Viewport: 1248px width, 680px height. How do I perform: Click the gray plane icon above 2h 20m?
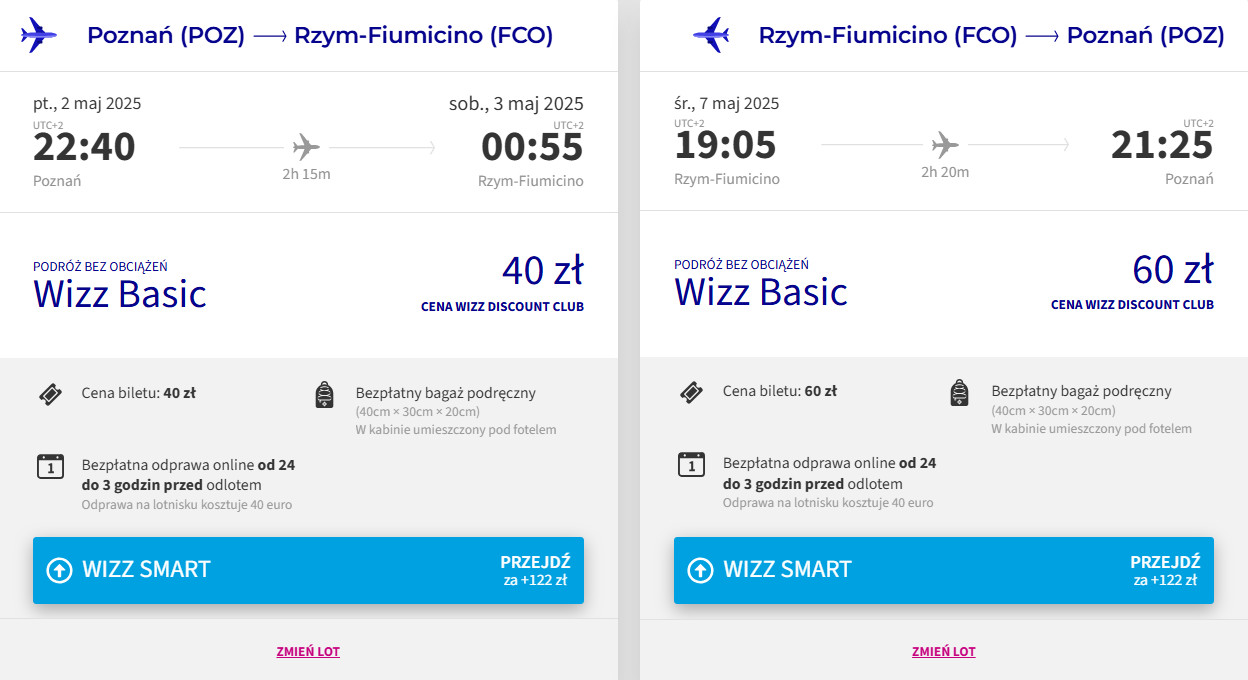pyautogui.click(x=944, y=146)
